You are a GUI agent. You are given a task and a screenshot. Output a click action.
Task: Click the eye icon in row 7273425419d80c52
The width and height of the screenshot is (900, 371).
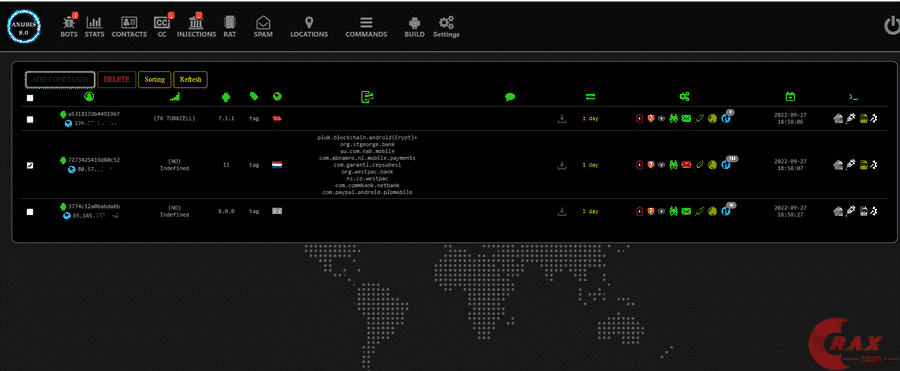[661, 165]
